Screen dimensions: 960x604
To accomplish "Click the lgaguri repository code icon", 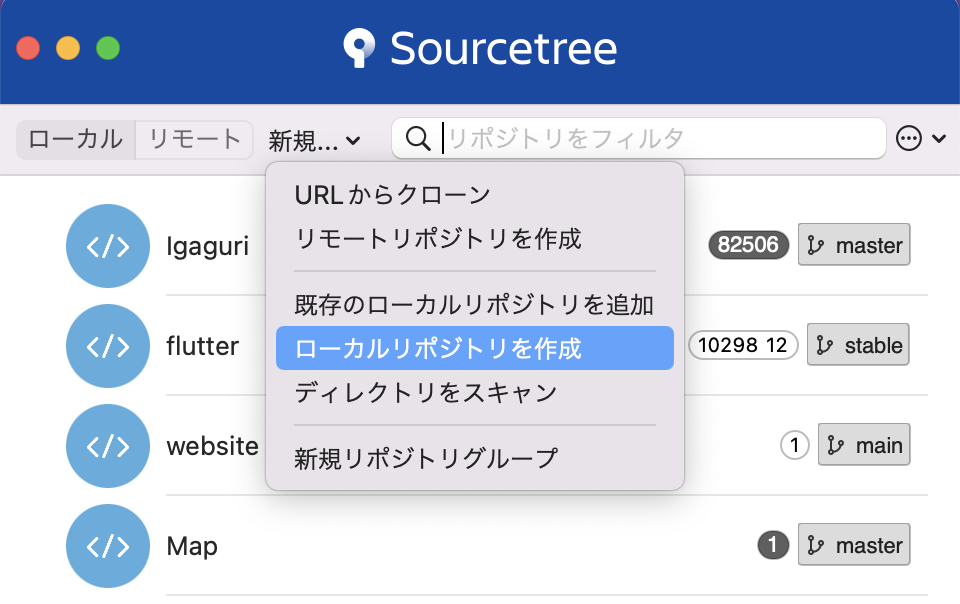I will tap(108, 246).
